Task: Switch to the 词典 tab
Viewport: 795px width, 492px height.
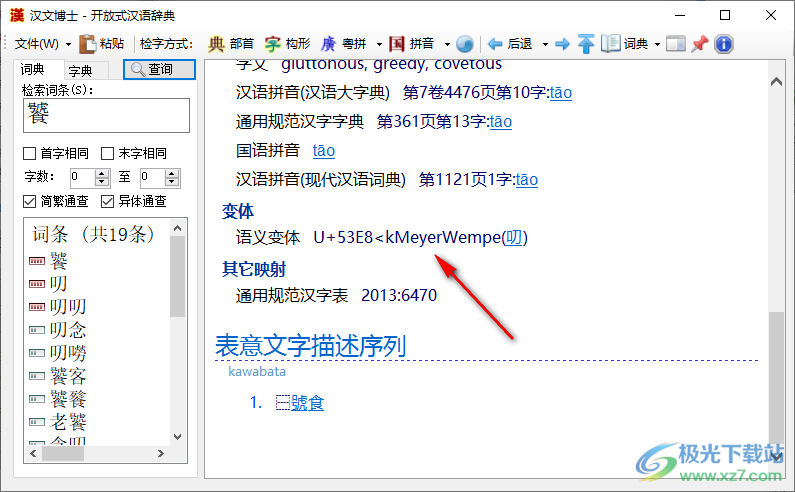Action: pos(33,69)
